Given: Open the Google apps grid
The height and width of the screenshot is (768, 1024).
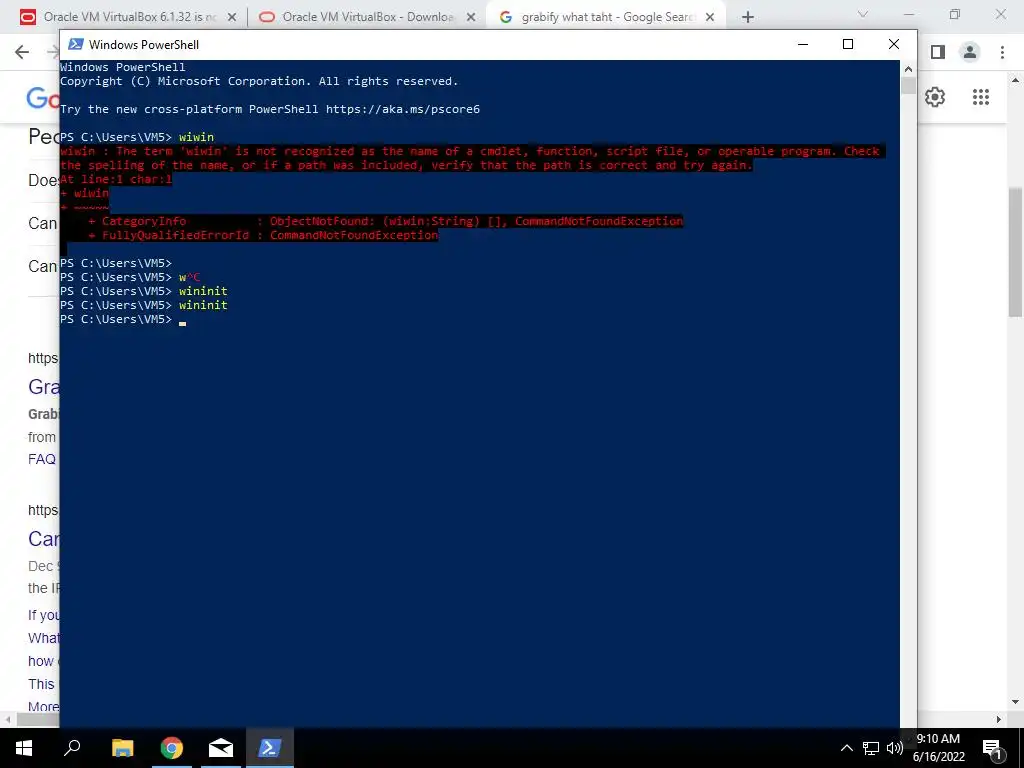Looking at the screenshot, I should coord(981,97).
